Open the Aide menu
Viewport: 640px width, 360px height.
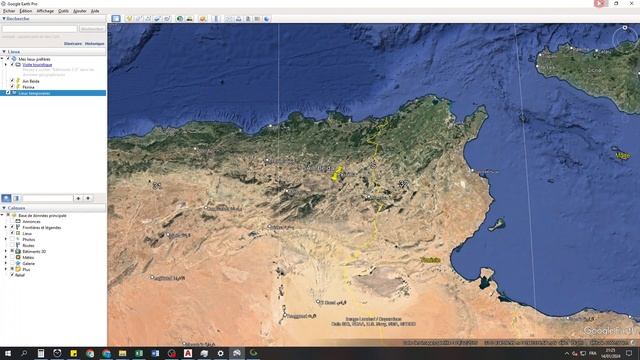tap(95, 11)
